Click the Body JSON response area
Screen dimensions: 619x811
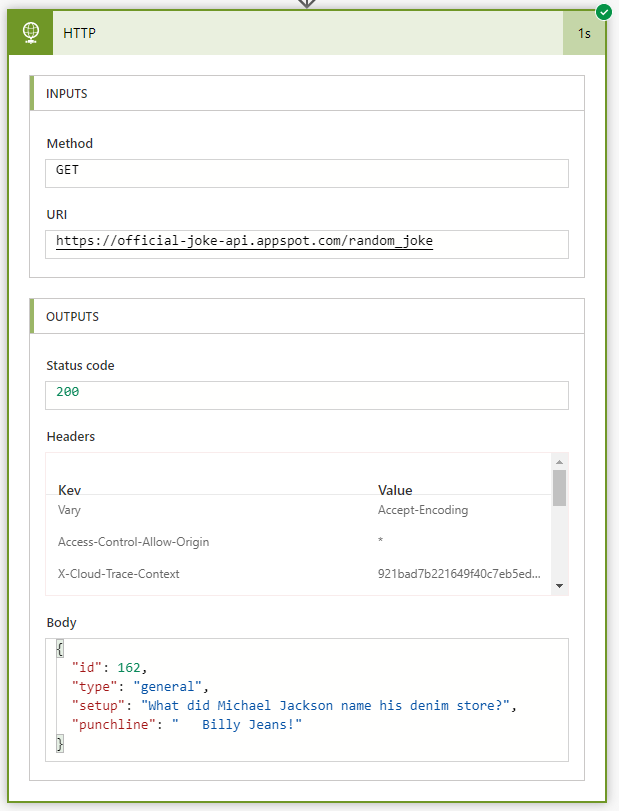(x=306, y=695)
